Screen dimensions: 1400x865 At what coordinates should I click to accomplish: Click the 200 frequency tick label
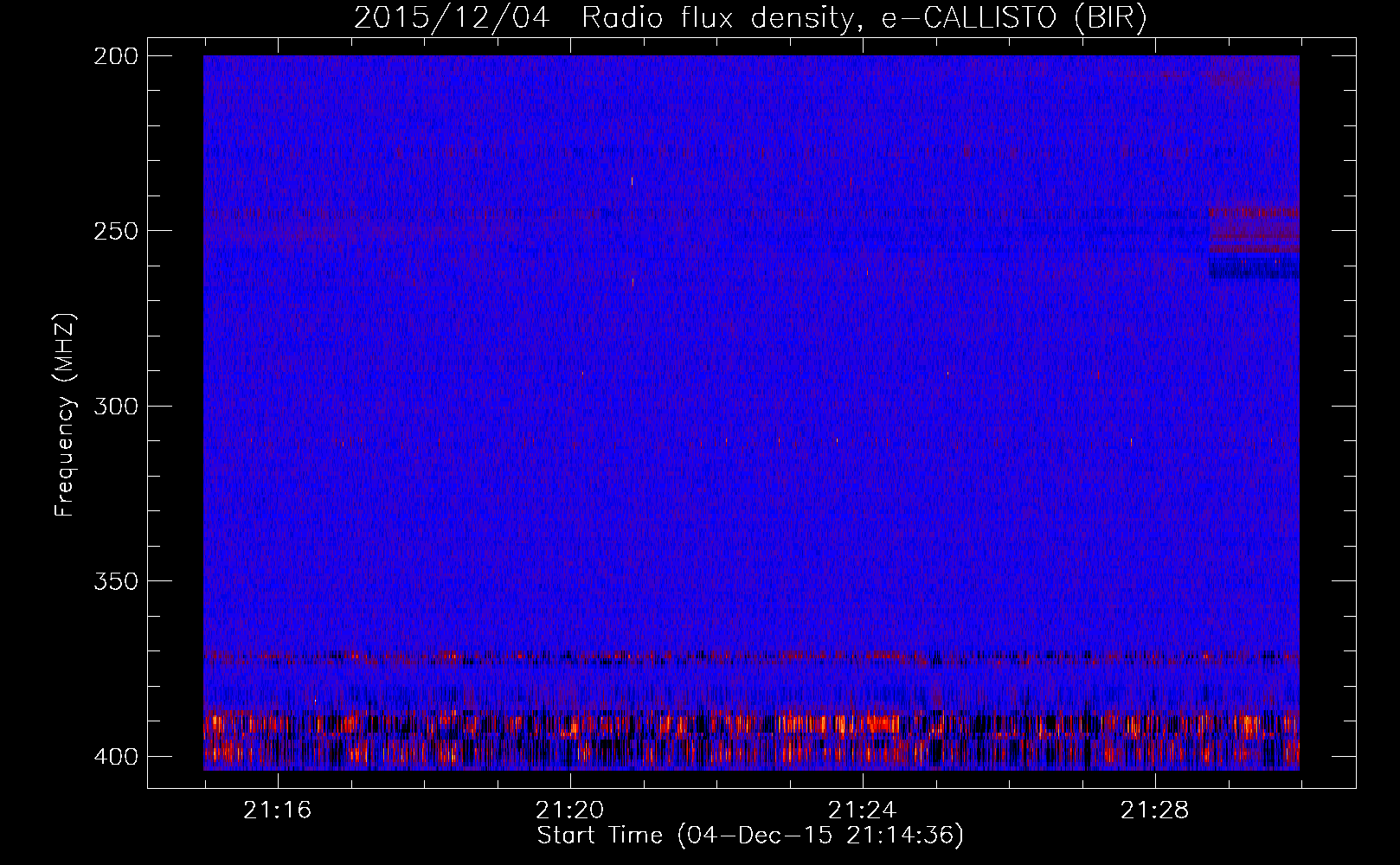[115, 55]
